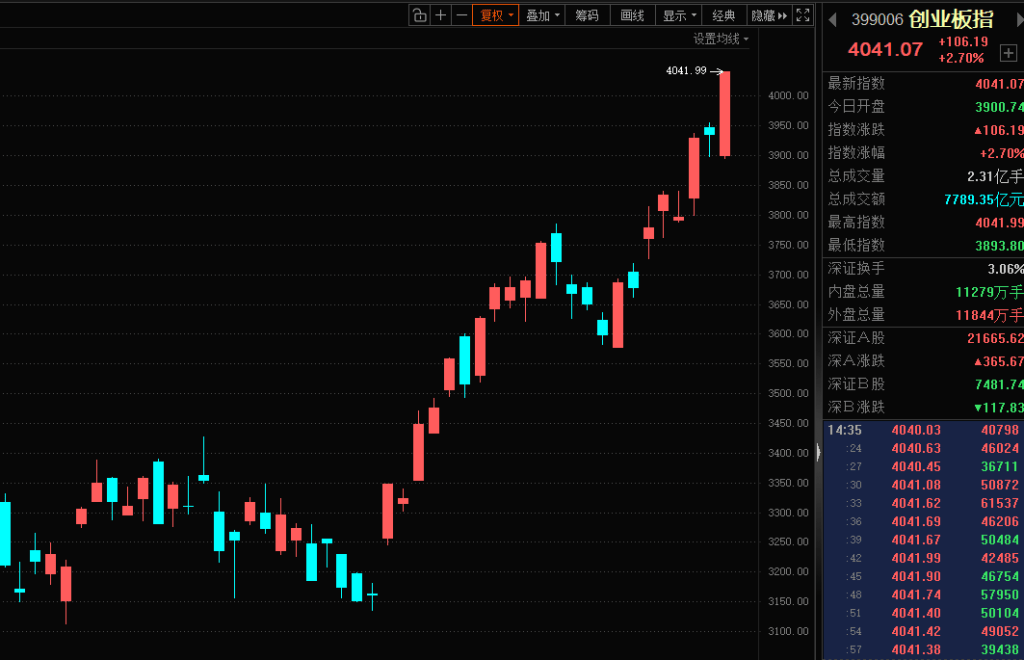Select the 画线 drawing tool
The image size is (1024, 660).
coord(632,15)
